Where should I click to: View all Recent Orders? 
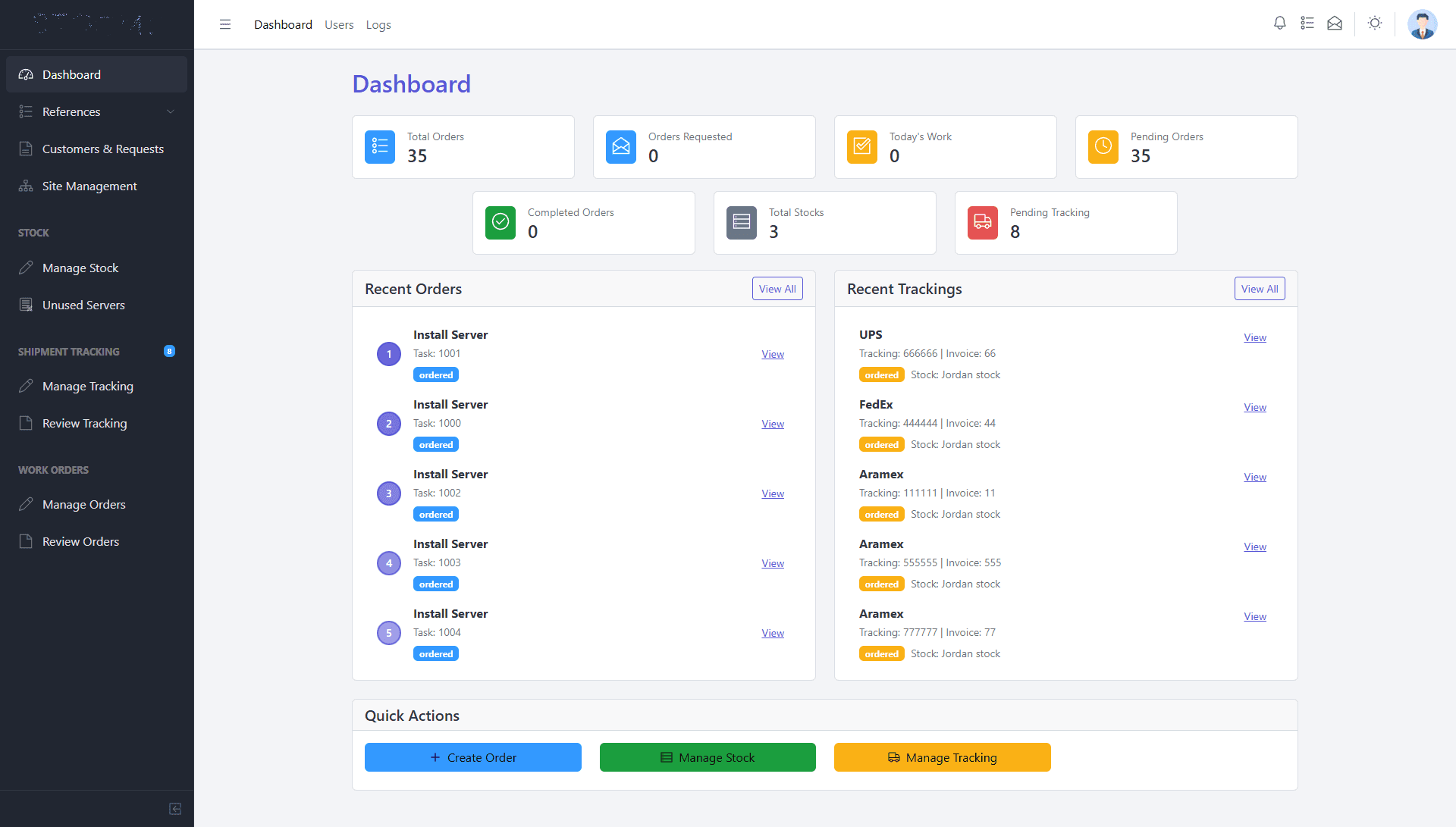point(777,289)
